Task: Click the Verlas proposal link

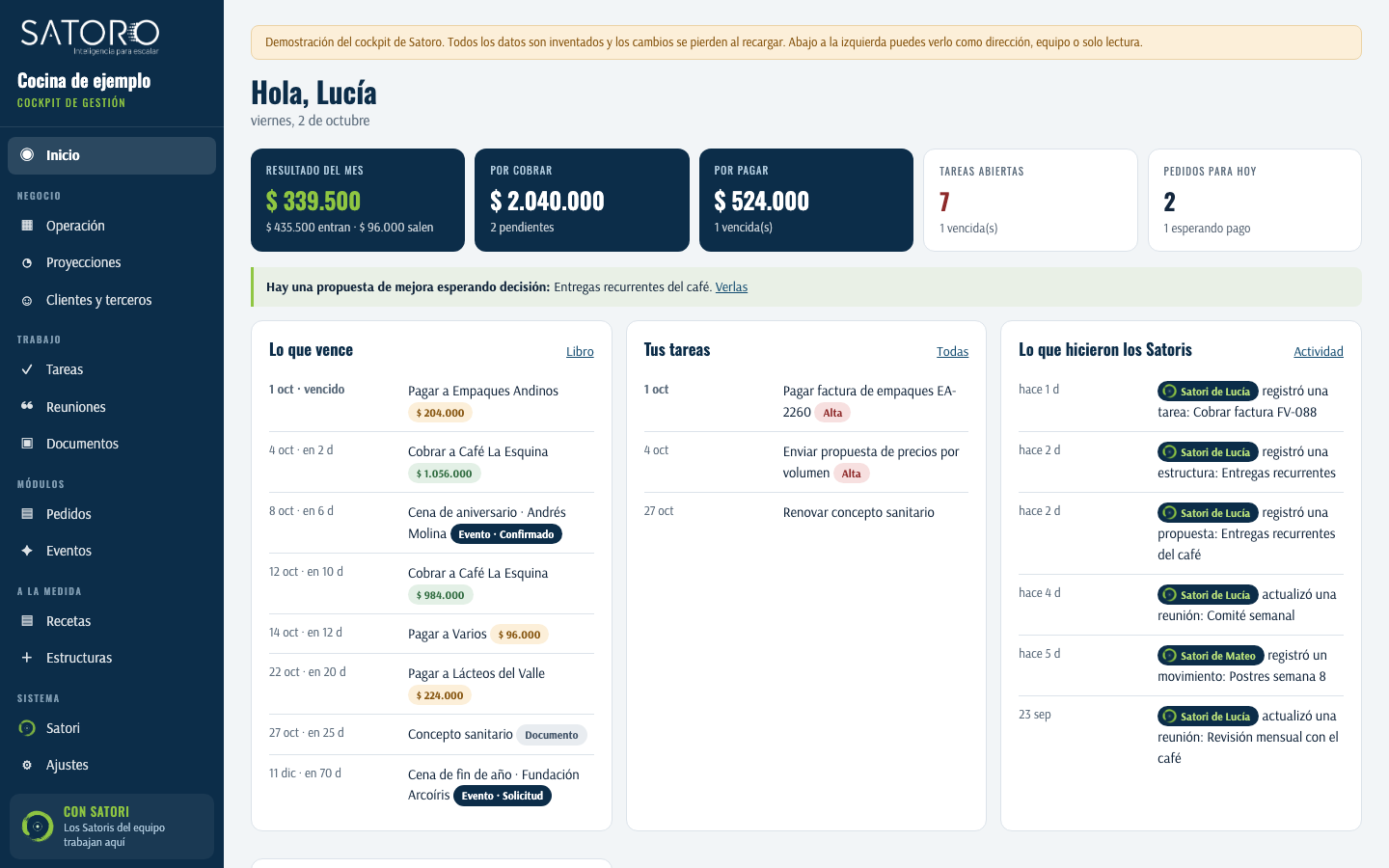Action: click(x=731, y=287)
